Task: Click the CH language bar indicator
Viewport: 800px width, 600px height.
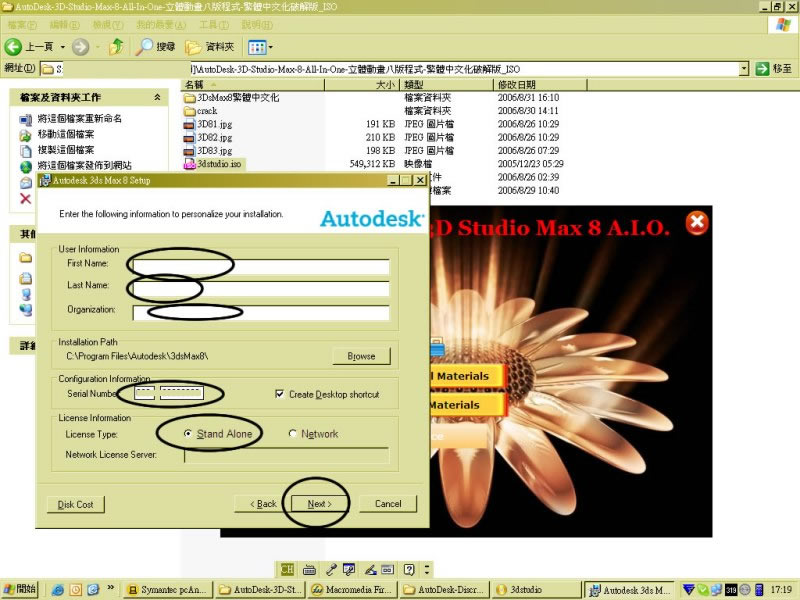Action: pos(287,568)
